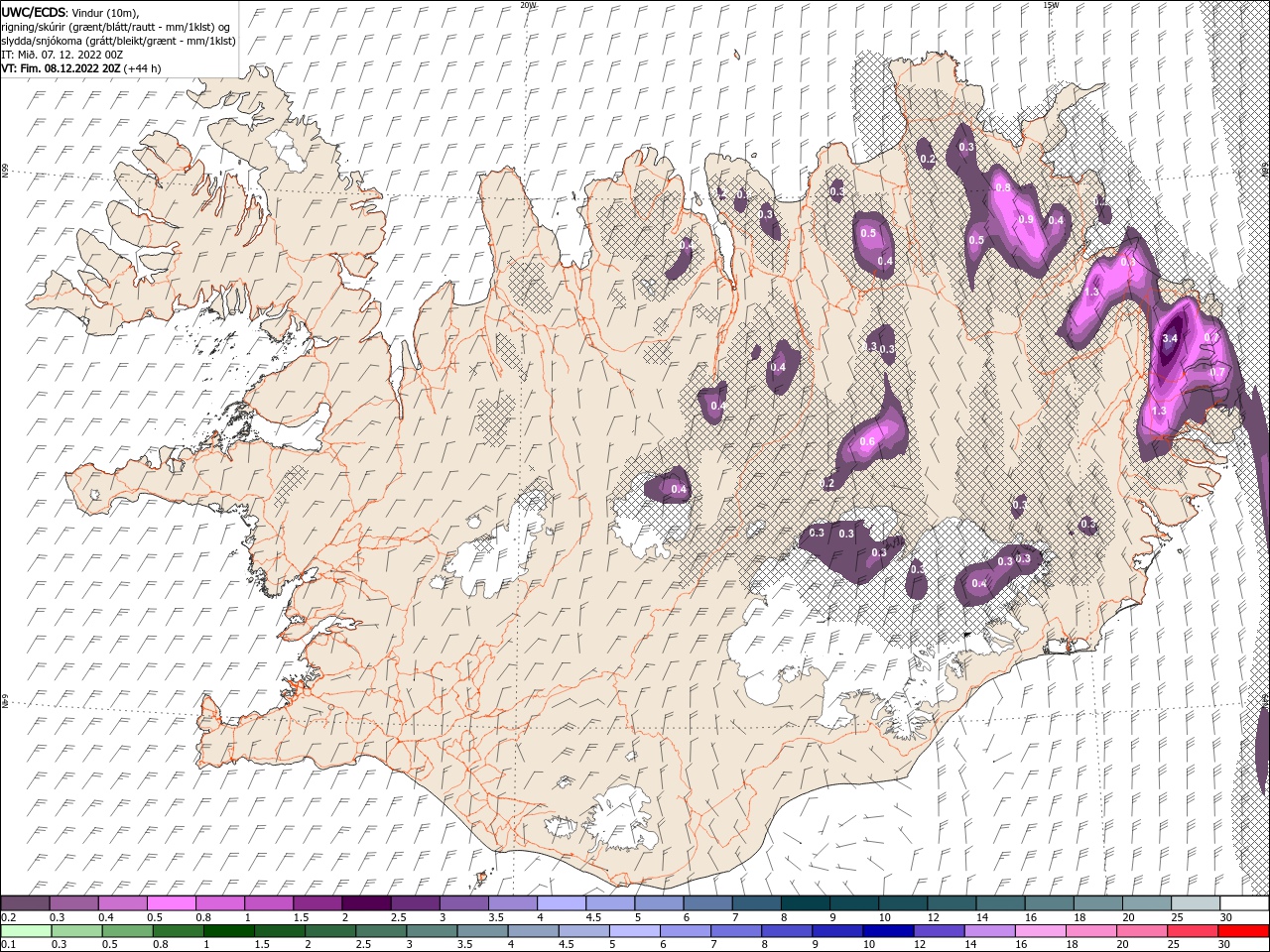Pick the 12 swatch in upper snow legend
This screenshot has height=952, width=1270.
pos(952,903)
